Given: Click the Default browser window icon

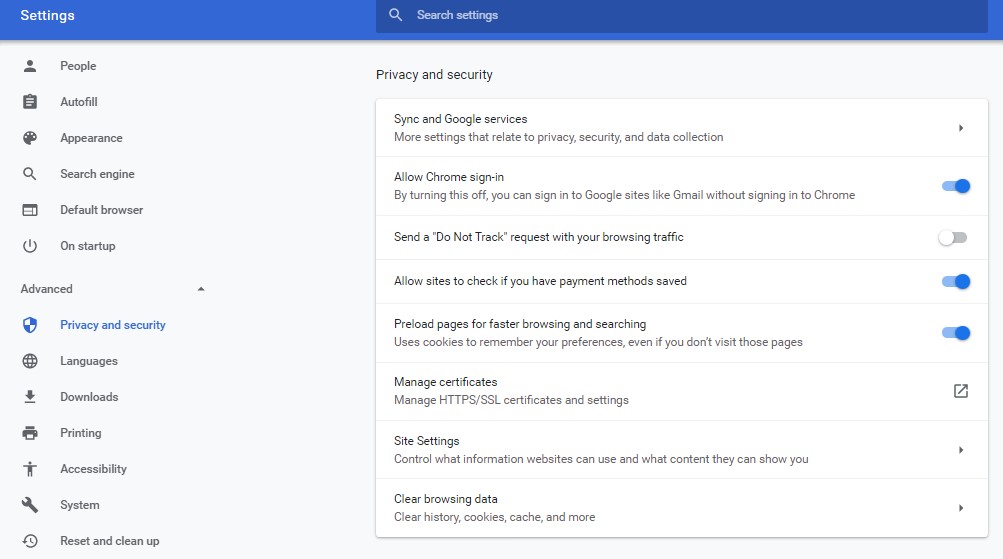Looking at the screenshot, I should click(x=29, y=210).
